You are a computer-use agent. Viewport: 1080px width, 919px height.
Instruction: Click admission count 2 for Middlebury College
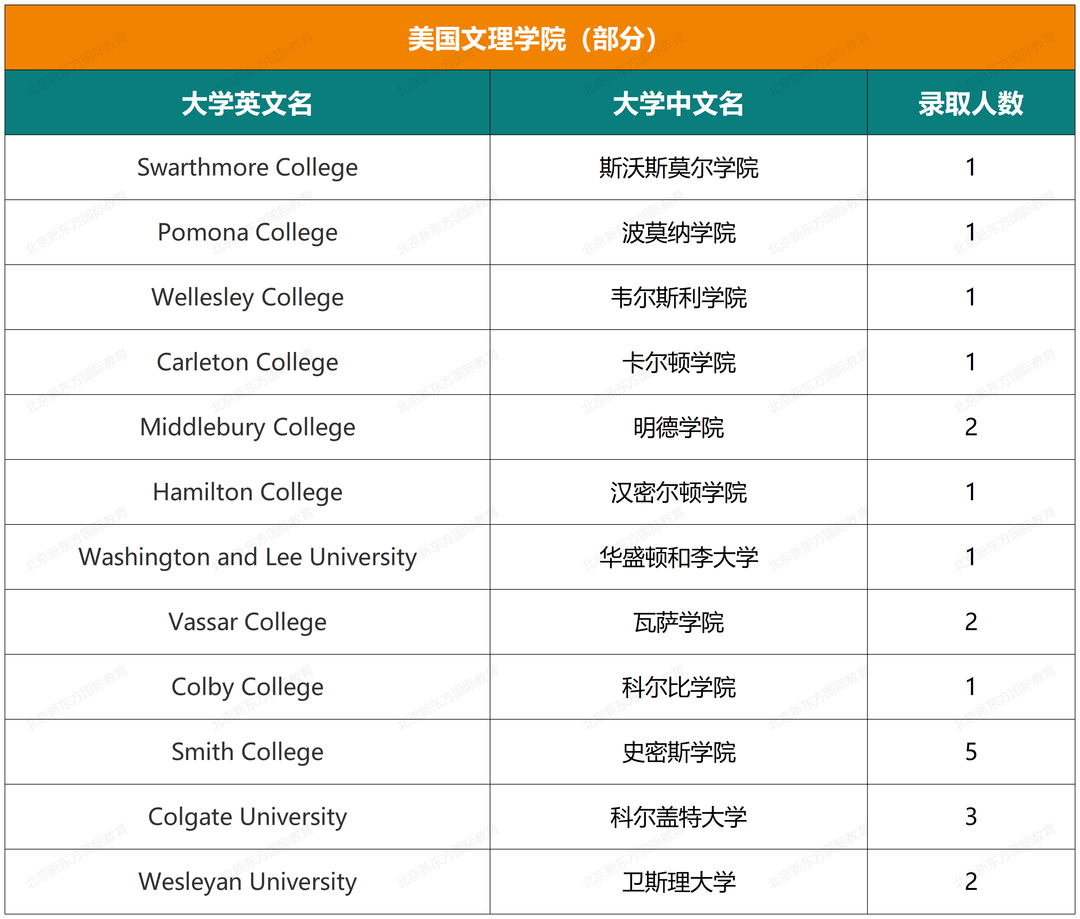[971, 427]
